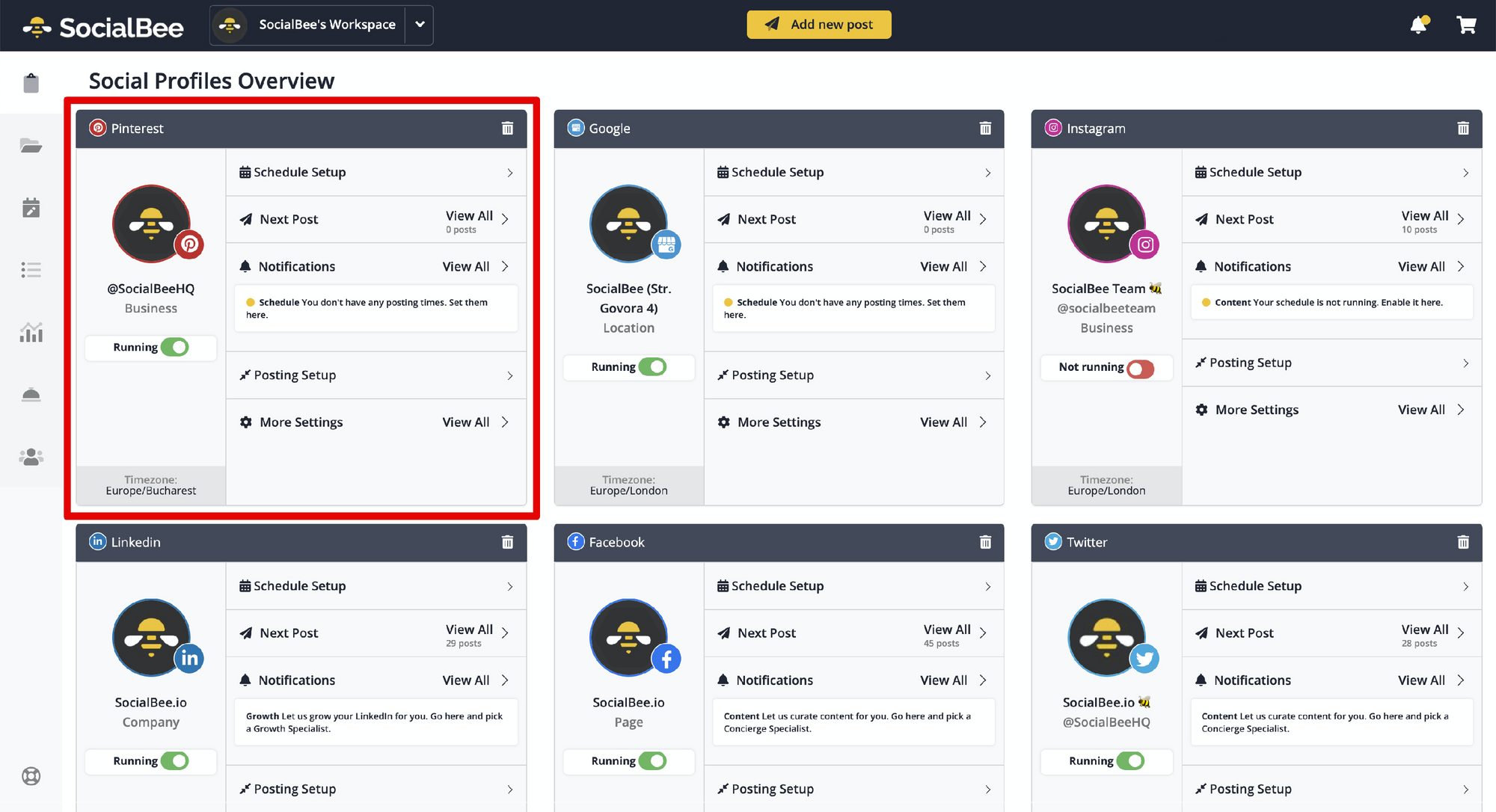Delete the Twitter profile via trash icon
The width and height of the screenshot is (1496, 812).
1464,542
